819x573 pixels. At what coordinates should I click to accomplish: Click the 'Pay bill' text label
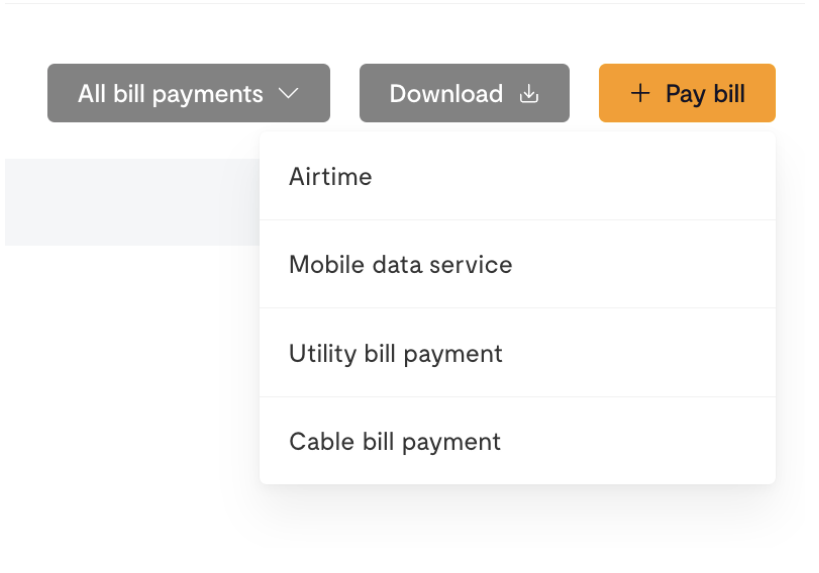[x=705, y=94]
